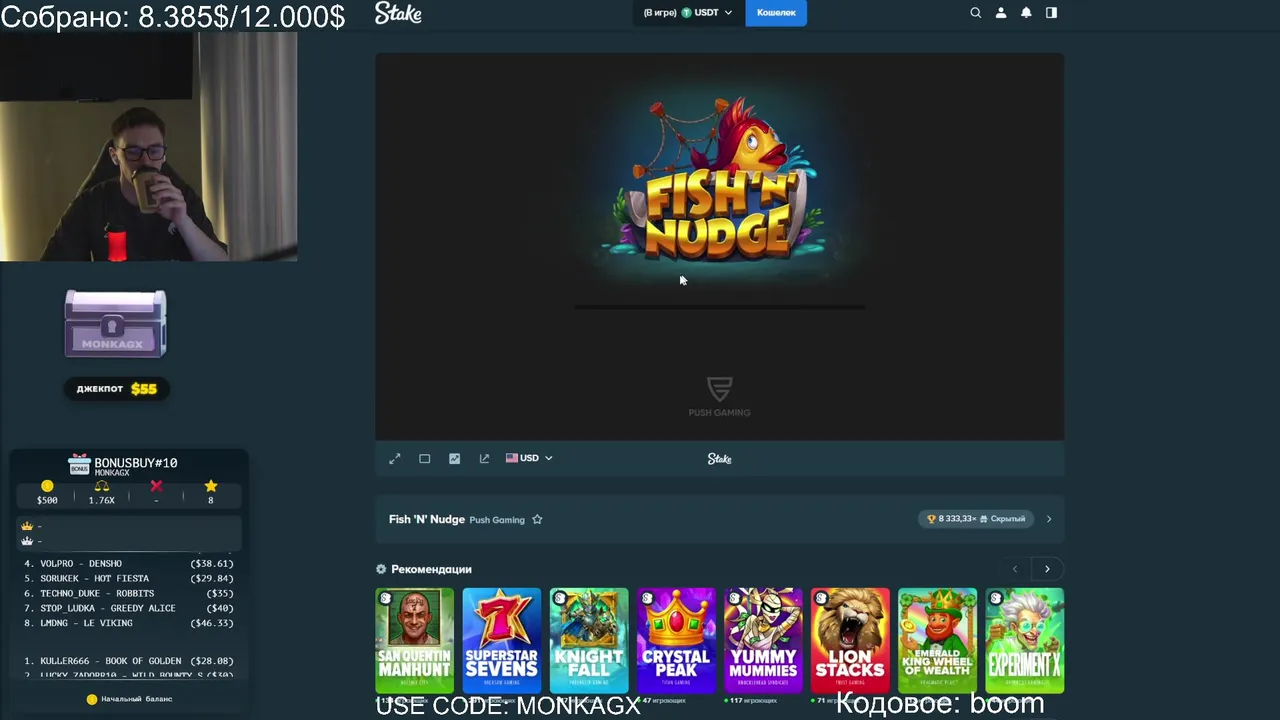Click the ($38.61) amount value

coord(212,564)
